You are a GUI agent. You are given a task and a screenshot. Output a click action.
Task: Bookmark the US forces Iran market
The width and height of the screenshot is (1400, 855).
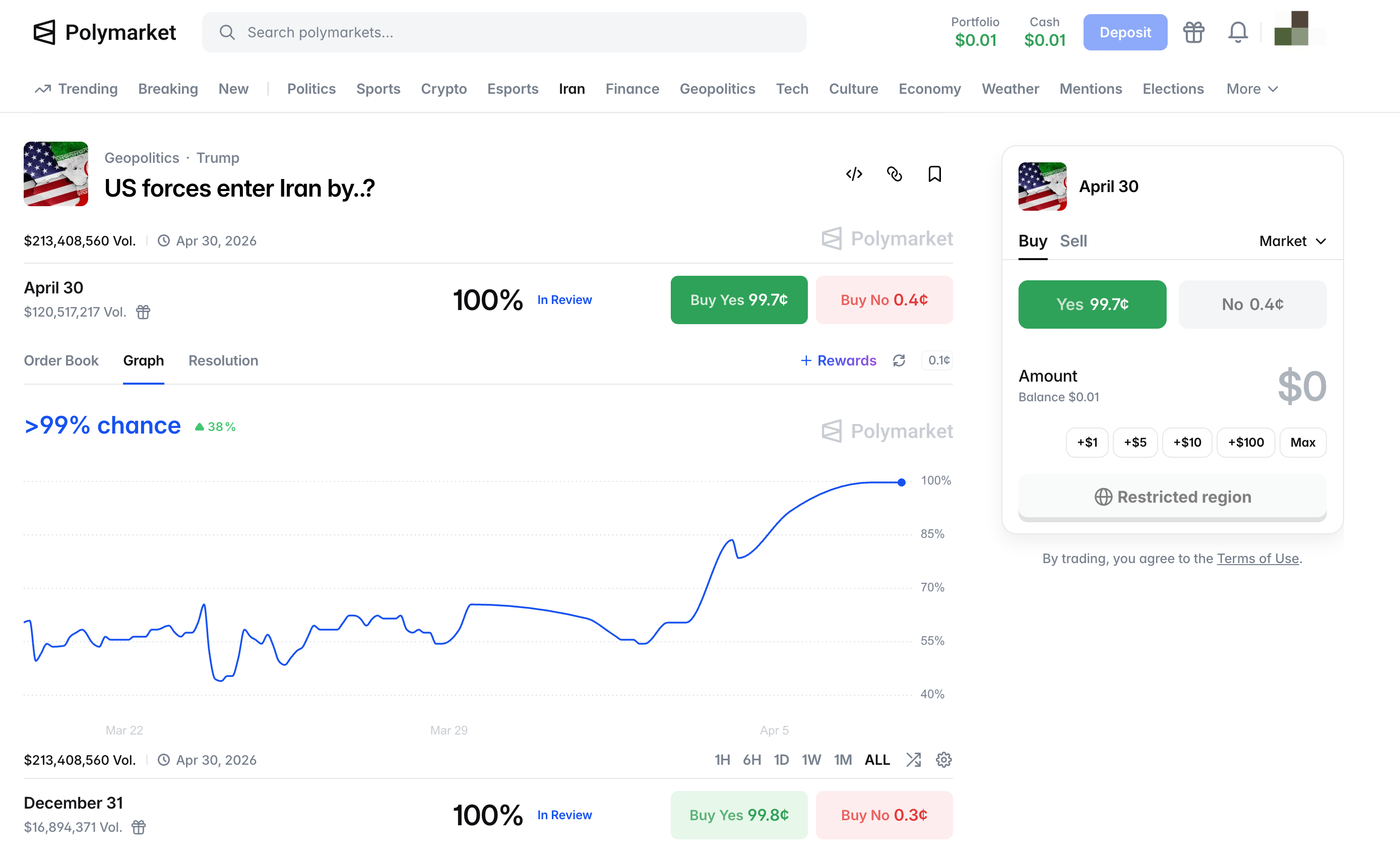(935, 174)
